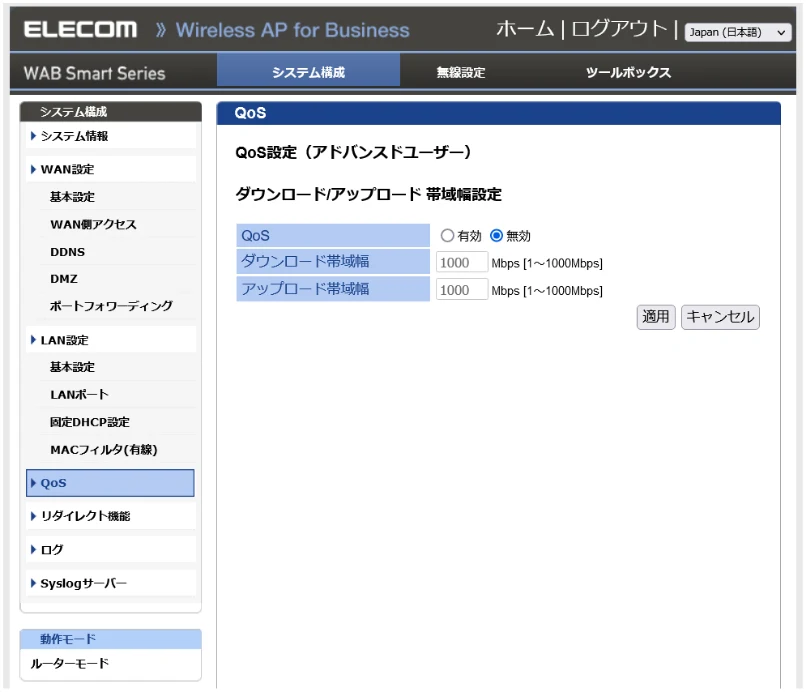Open ポートフォワーディング settings
The height and width of the screenshot is (692, 806).
tap(111, 306)
